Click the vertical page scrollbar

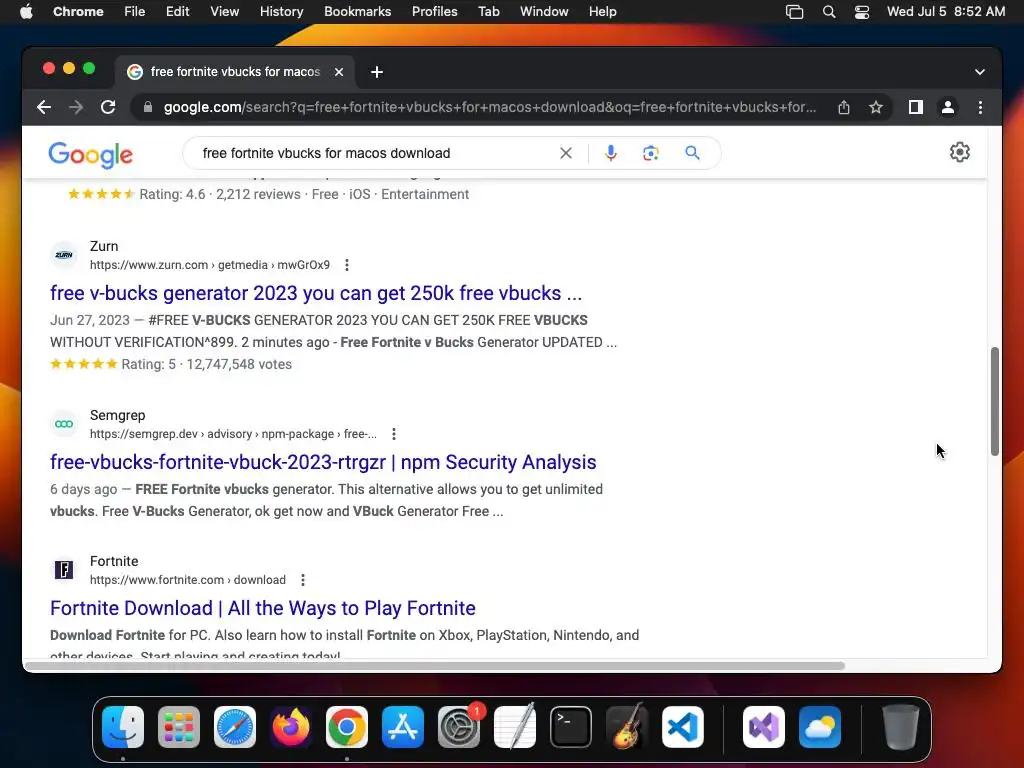pyautogui.click(x=994, y=401)
